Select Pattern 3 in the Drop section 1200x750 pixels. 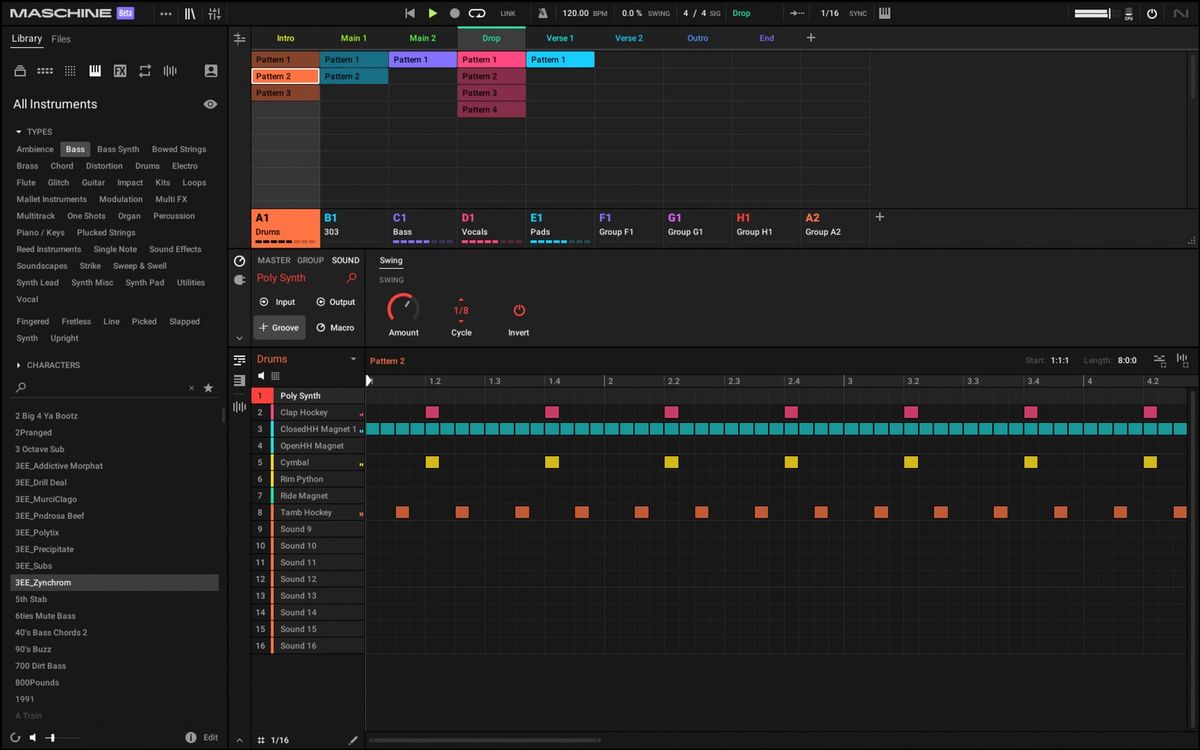pos(491,92)
